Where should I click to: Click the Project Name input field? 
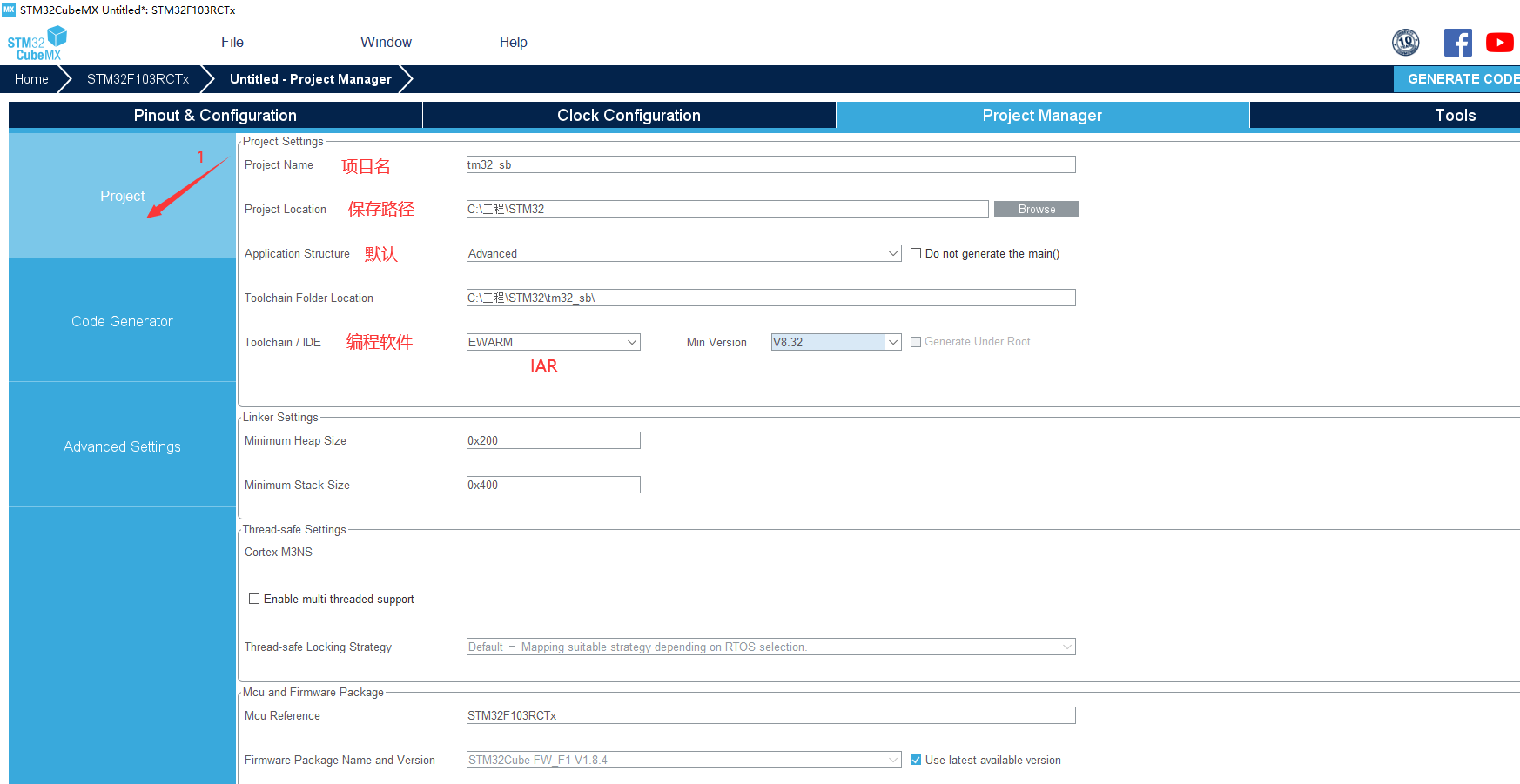pyautogui.click(x=771, y=164)
